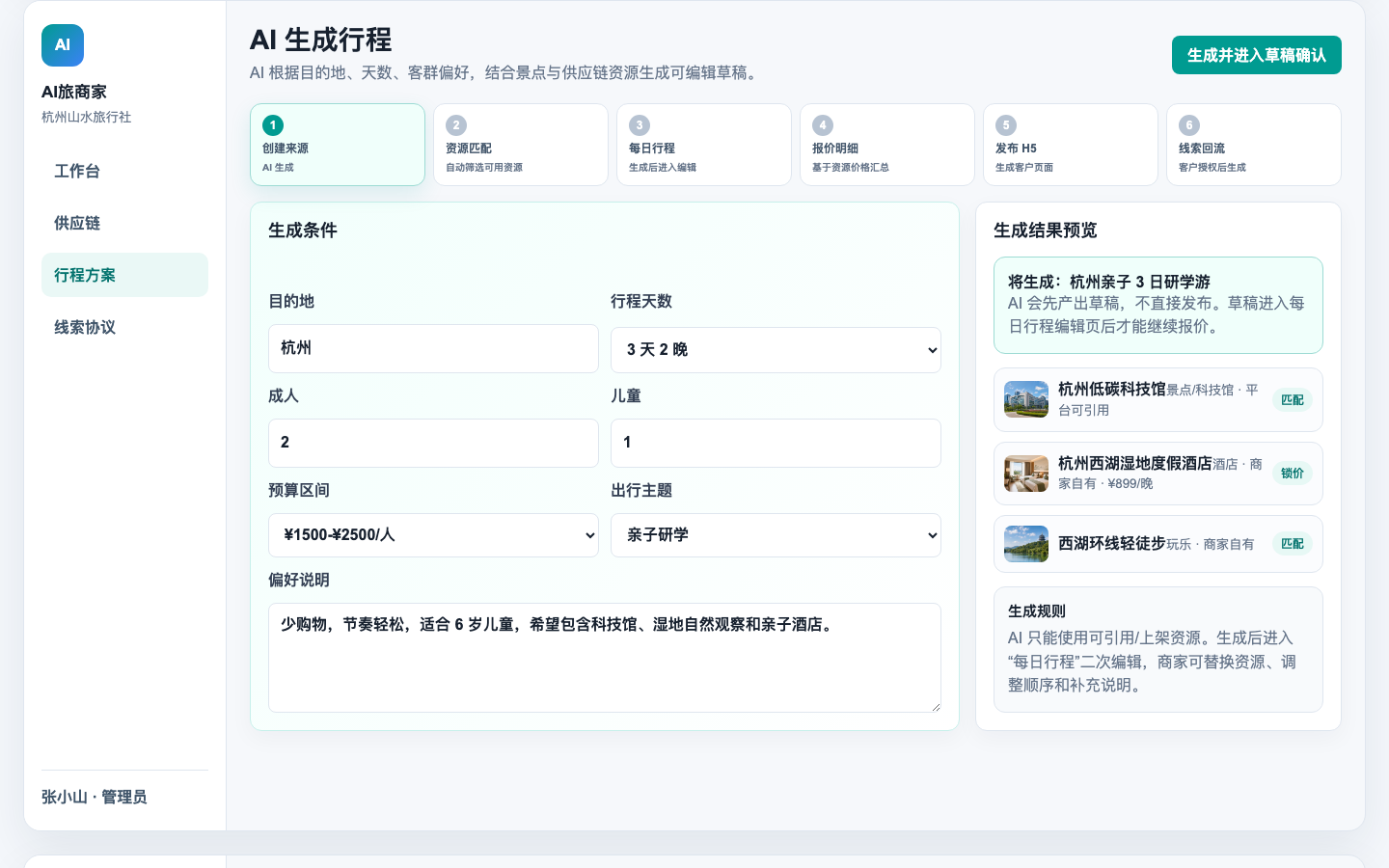Click the step number 2 circle
This screenshot has height=868, width=1389.
(456, 125)
